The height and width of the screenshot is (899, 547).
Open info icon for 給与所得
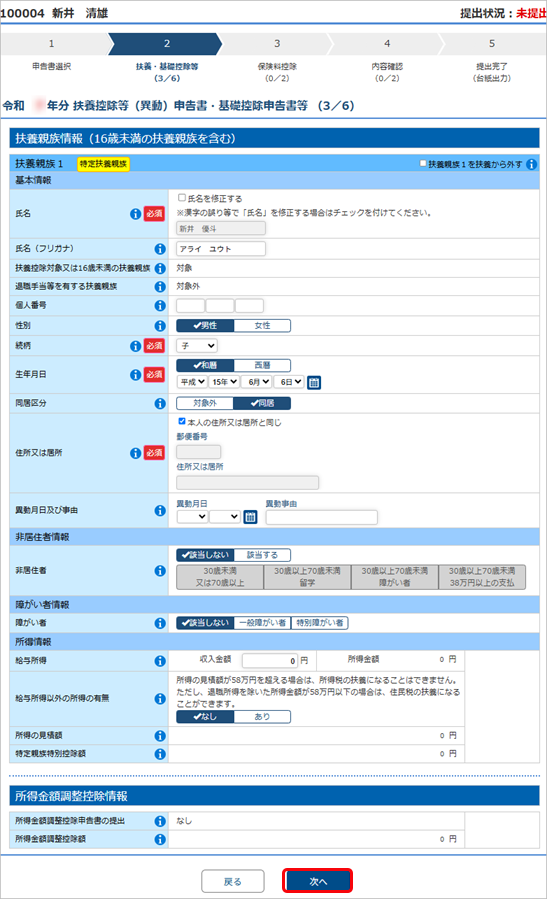[x=160, y=661]
